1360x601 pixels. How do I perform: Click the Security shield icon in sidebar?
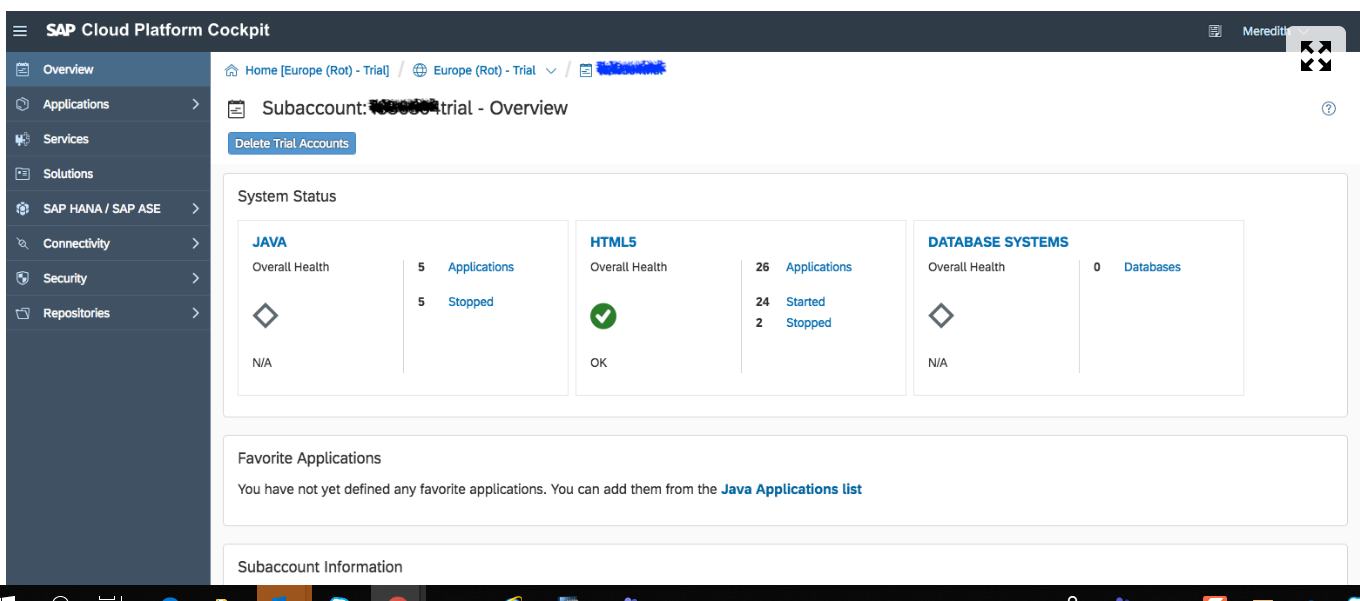[23, 278]
